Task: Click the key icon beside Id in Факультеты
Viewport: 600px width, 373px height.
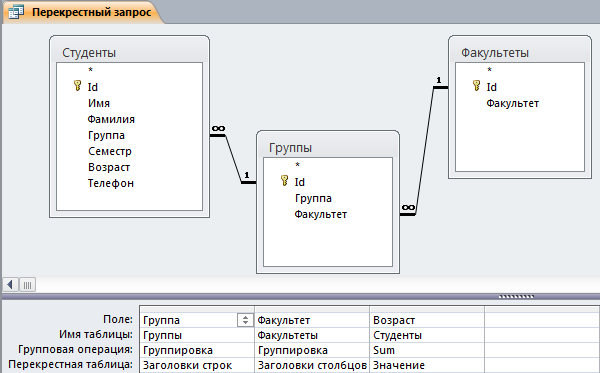Action: [x=476, y=86]
